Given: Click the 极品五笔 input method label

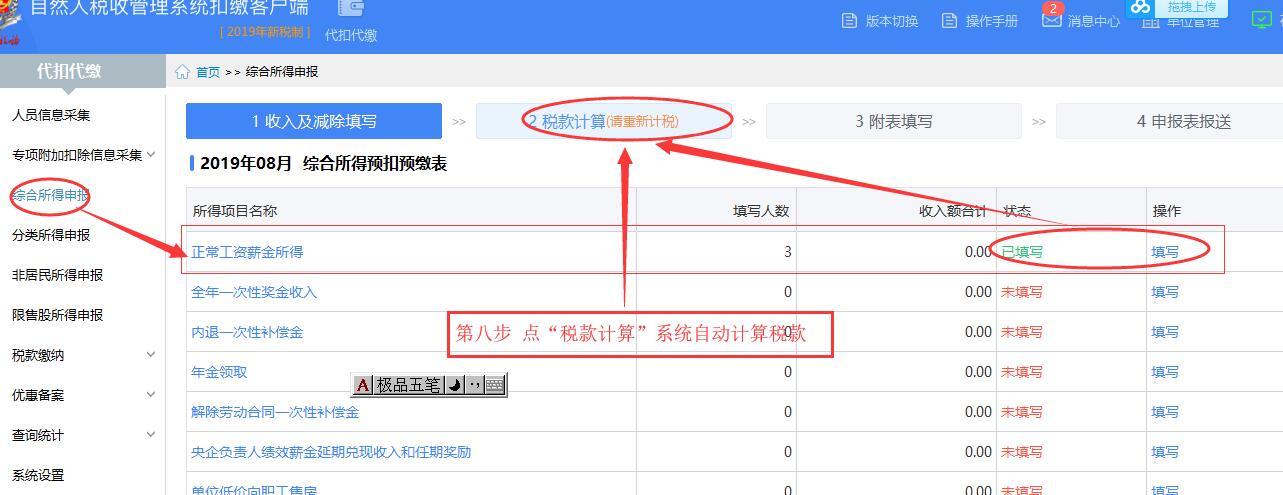Looking at the screenshot, I should coord(408,385).
